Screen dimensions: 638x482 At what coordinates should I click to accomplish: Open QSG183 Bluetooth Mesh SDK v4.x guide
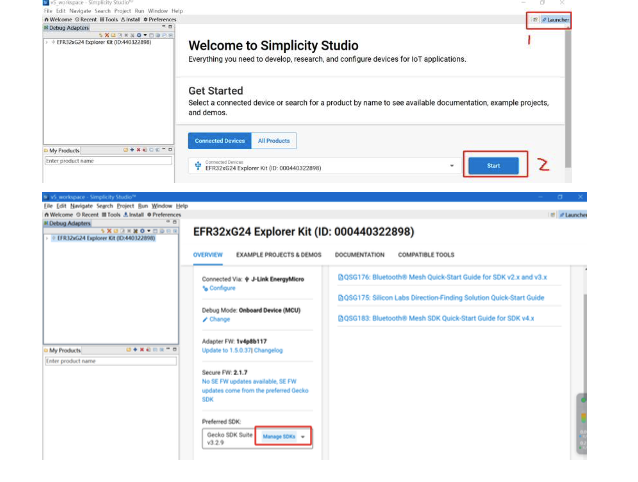coord(436,318)
